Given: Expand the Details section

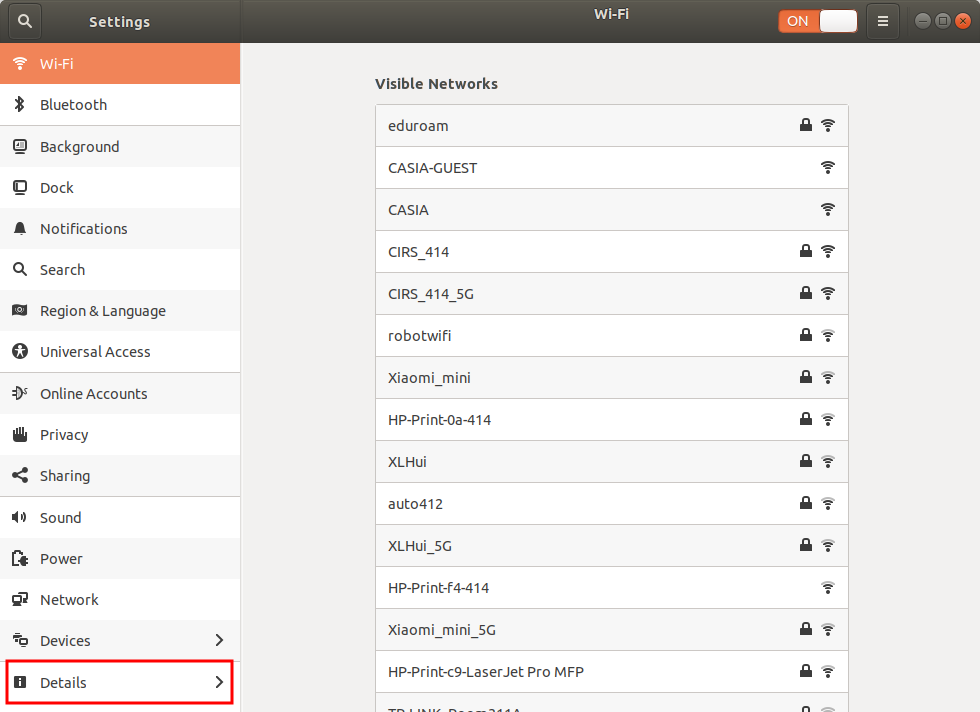Looking at the screenshot, I should click(120, 681).
